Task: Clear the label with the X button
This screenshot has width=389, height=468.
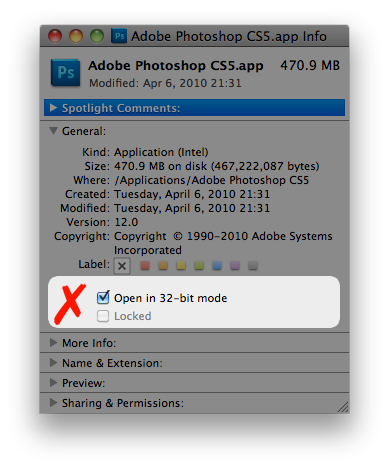Action: [x=122, y=266]
